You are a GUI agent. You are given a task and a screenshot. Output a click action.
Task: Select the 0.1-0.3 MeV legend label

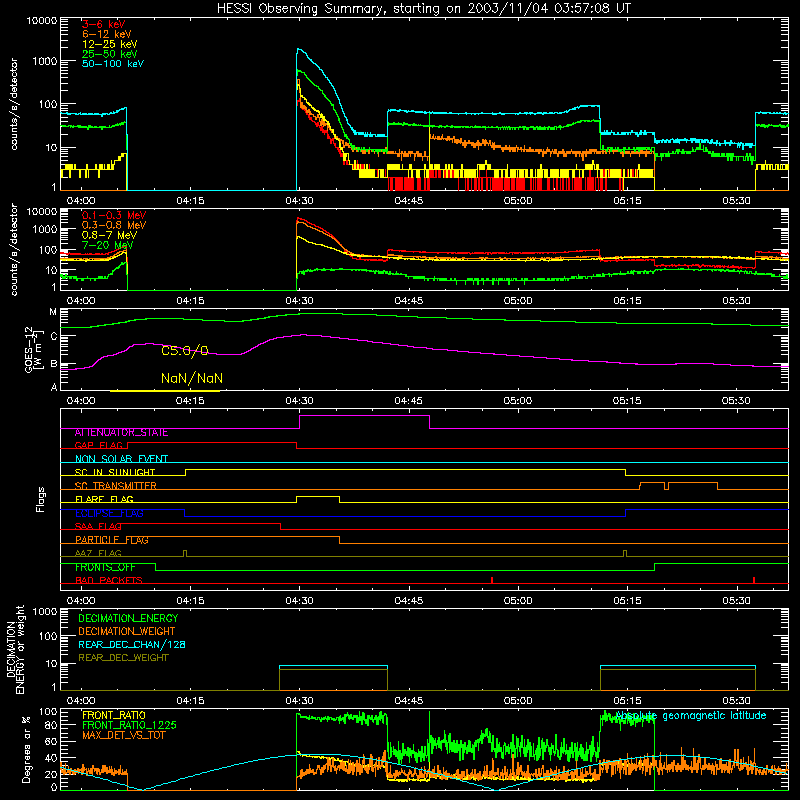(x=114, y=215)
